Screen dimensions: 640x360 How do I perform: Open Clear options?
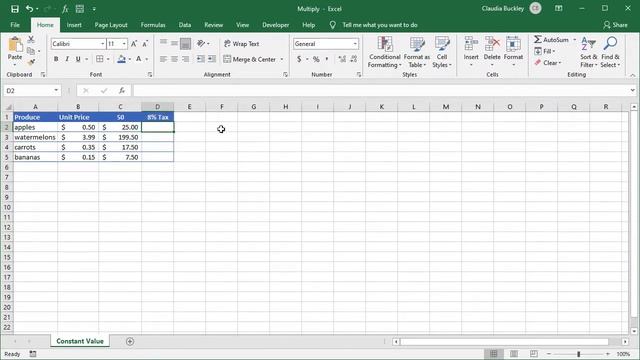point(547,62)
